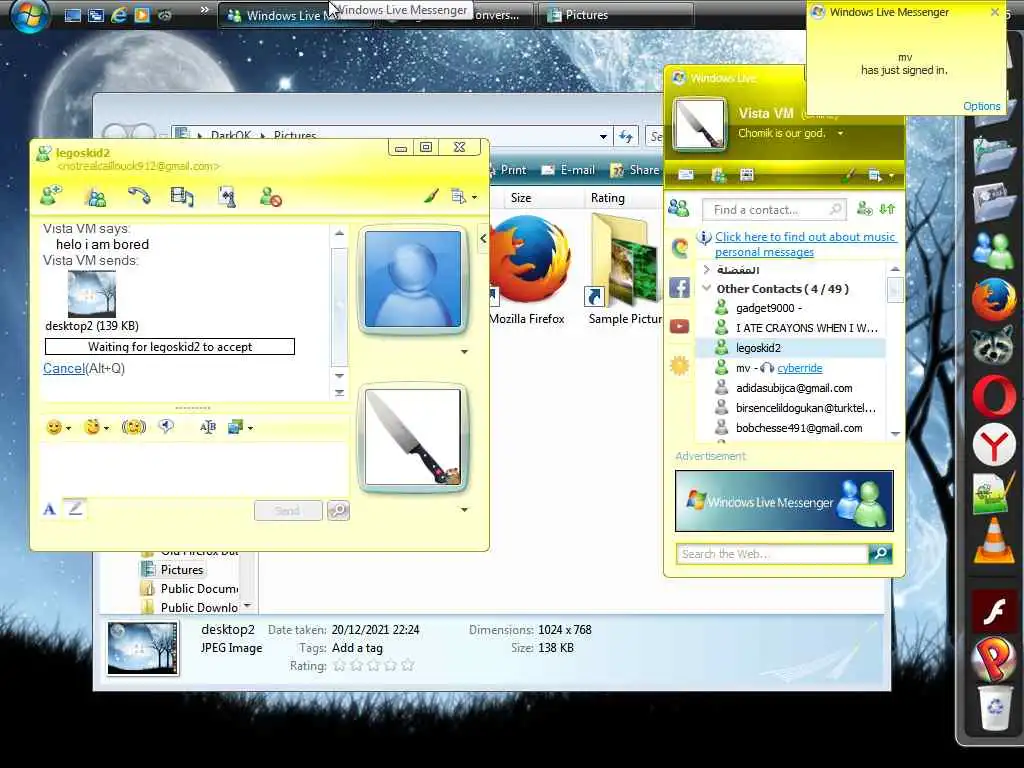Open my knife display picture options arrow

tap(464, 509)
